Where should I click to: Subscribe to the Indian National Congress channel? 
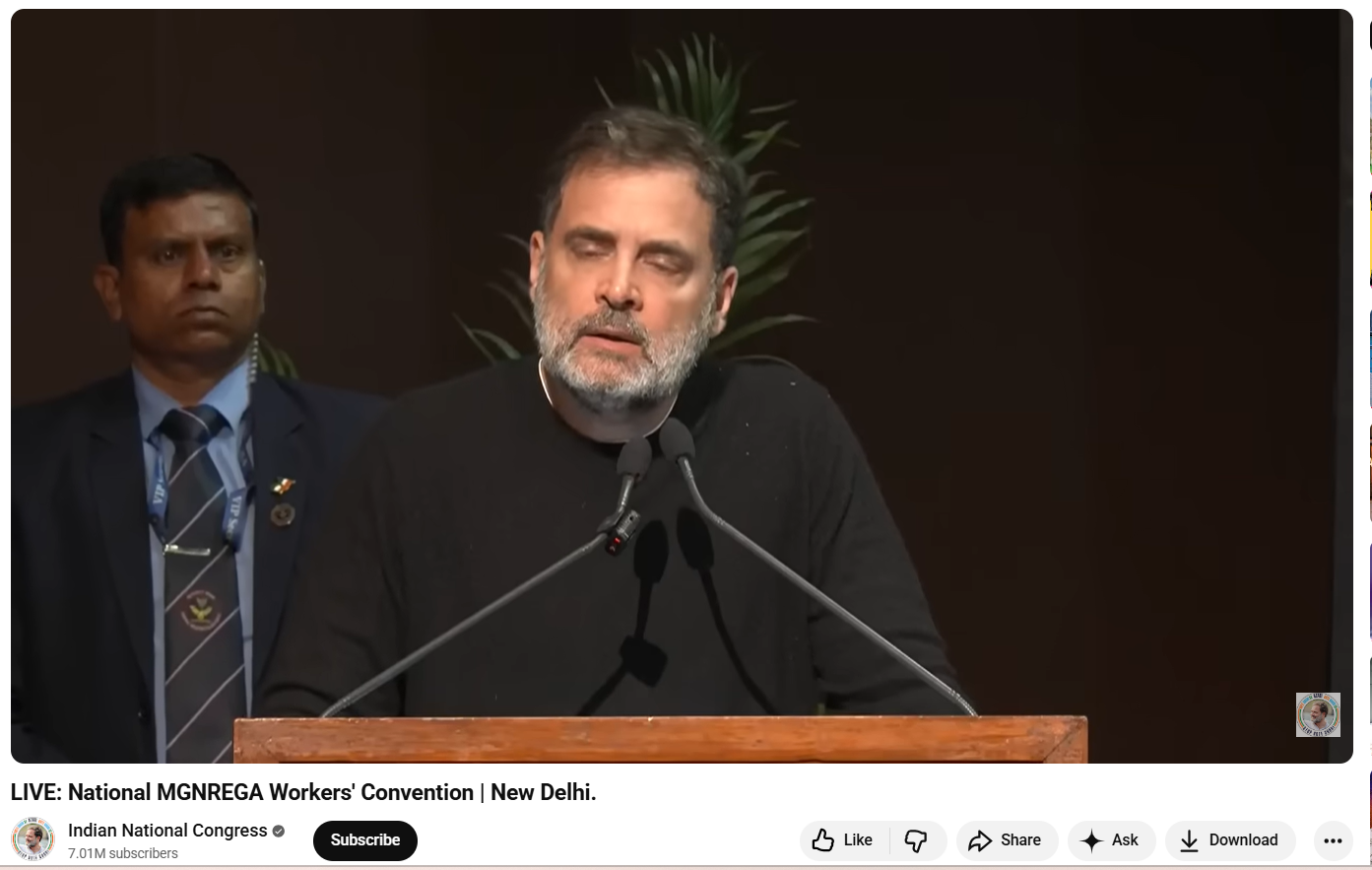(x=365, y=840)
